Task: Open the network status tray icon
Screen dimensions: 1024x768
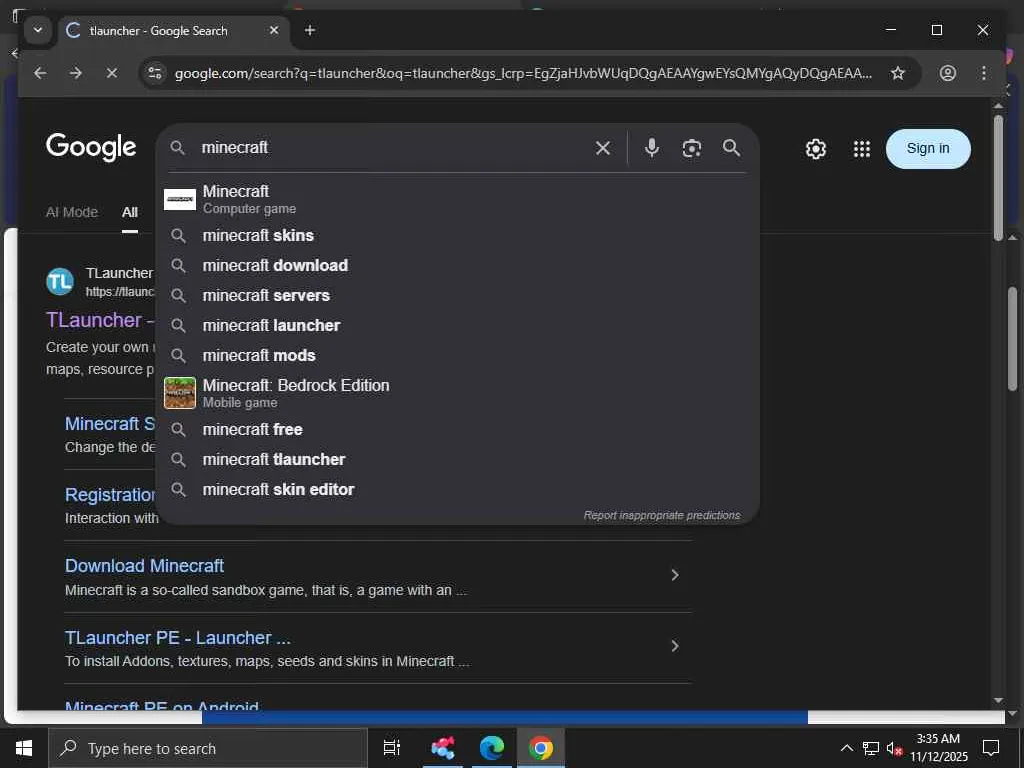Action: coord(871,748)
